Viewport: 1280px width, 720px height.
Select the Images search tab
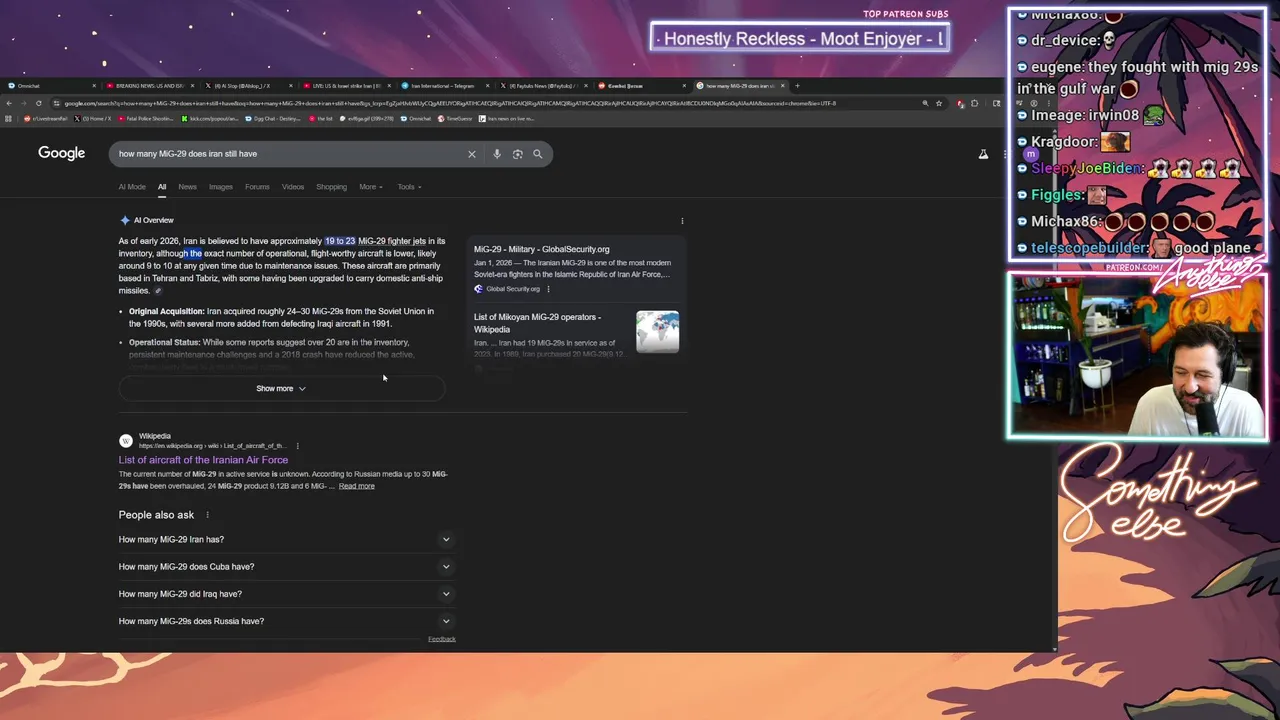coord(221,187)
